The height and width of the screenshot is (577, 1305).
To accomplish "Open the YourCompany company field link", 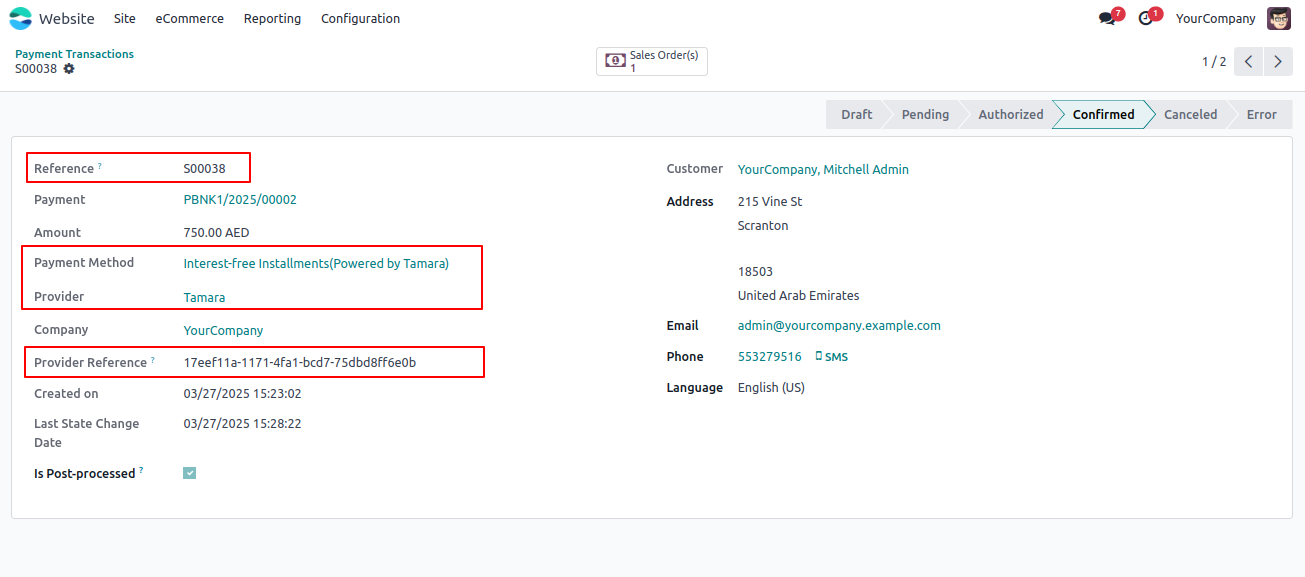I will coord(223,330).
